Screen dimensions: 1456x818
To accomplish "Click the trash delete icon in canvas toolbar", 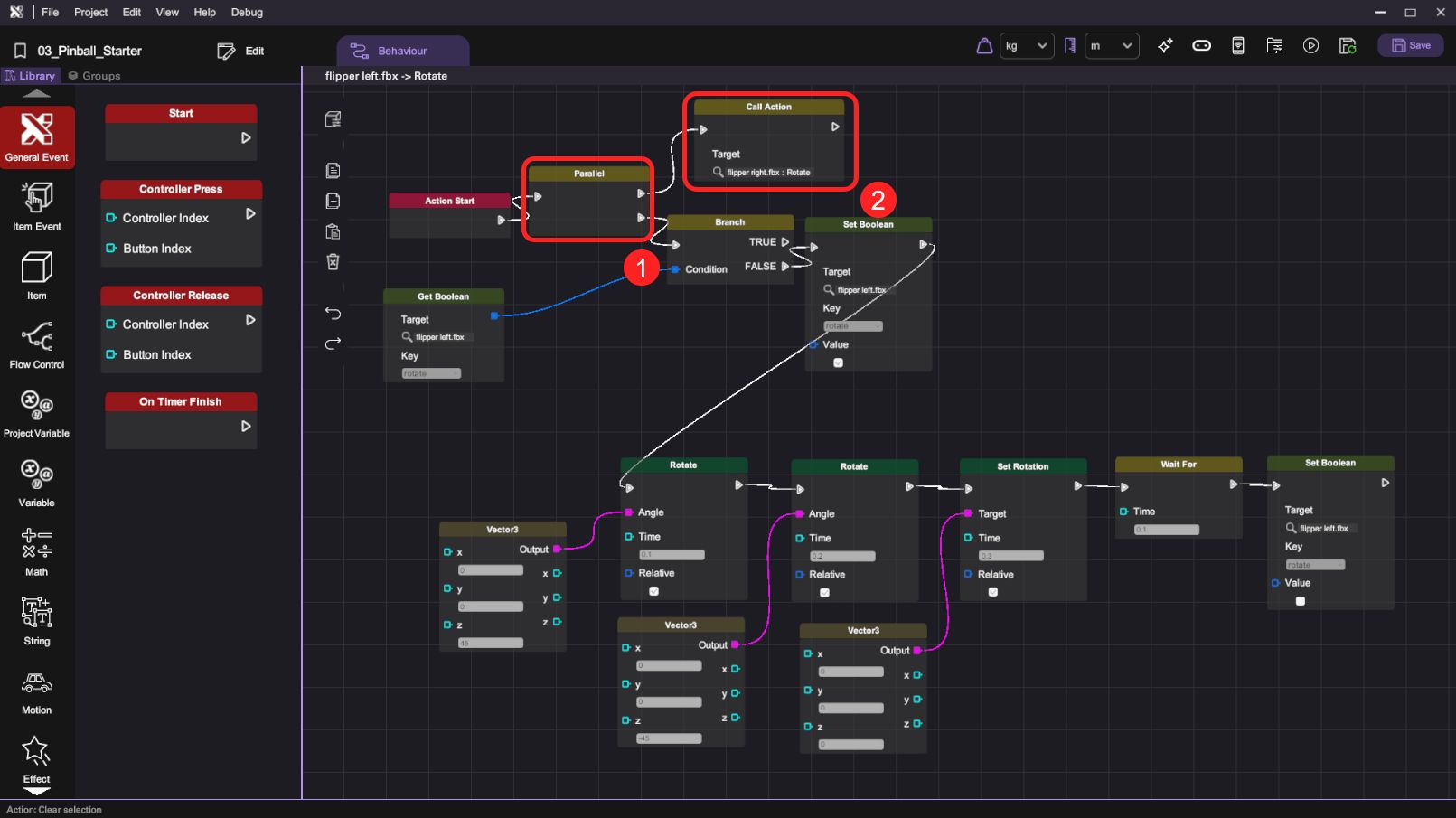I will point(333,262).
